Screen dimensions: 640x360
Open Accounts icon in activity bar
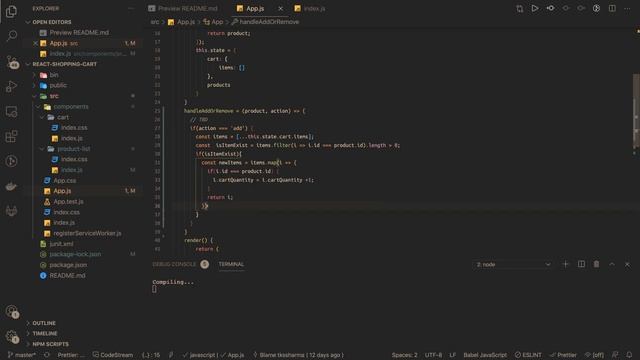point(12,311)
